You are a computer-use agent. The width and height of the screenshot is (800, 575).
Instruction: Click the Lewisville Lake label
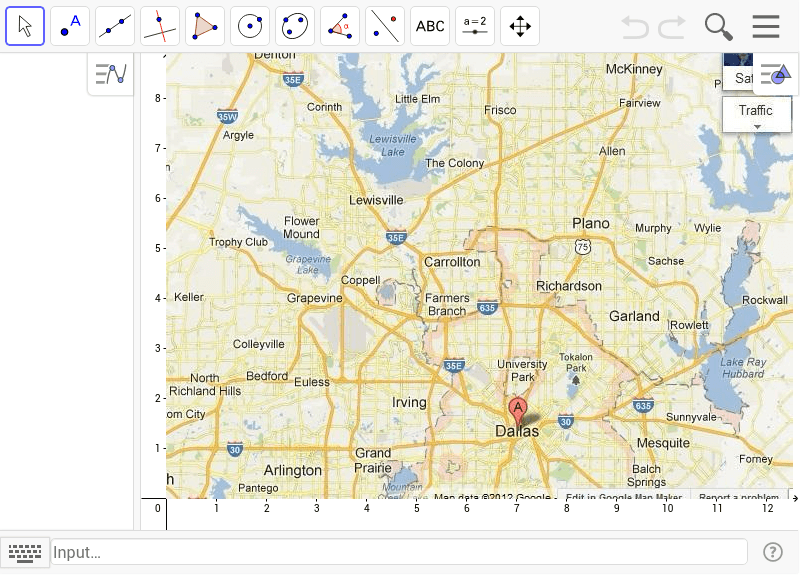[x=393, y=145]
